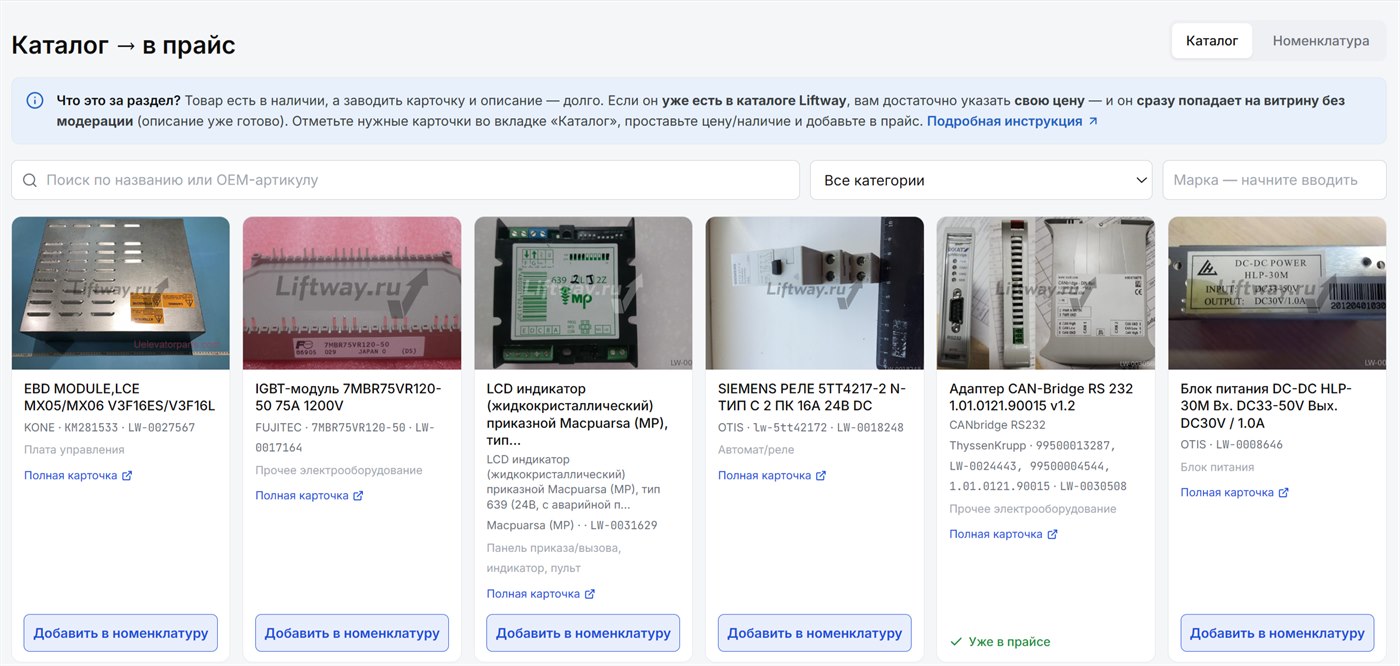Click the SIEMENS РЕЛЕ product photo
The image size is (1400, 666).
pos(815,293)
